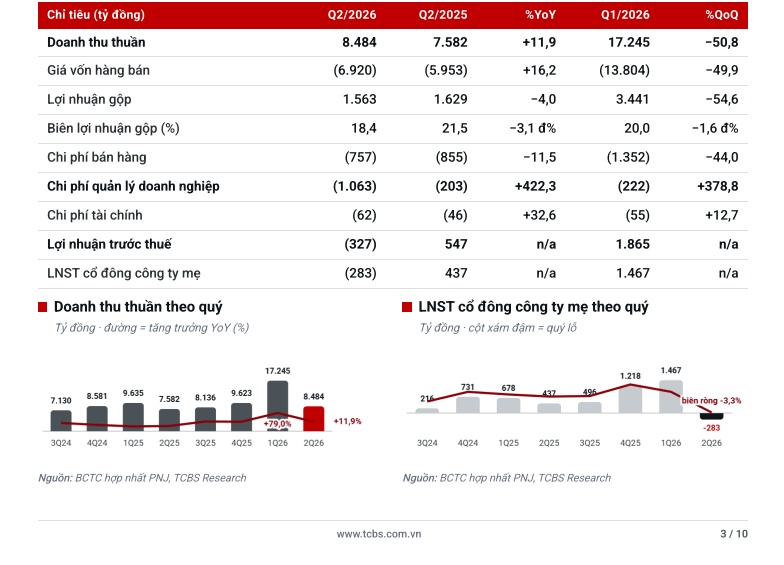This screenshot has width=784, height=565.
Task: Click the 4Q24 profit bar labeled 731
Action: 468,405
